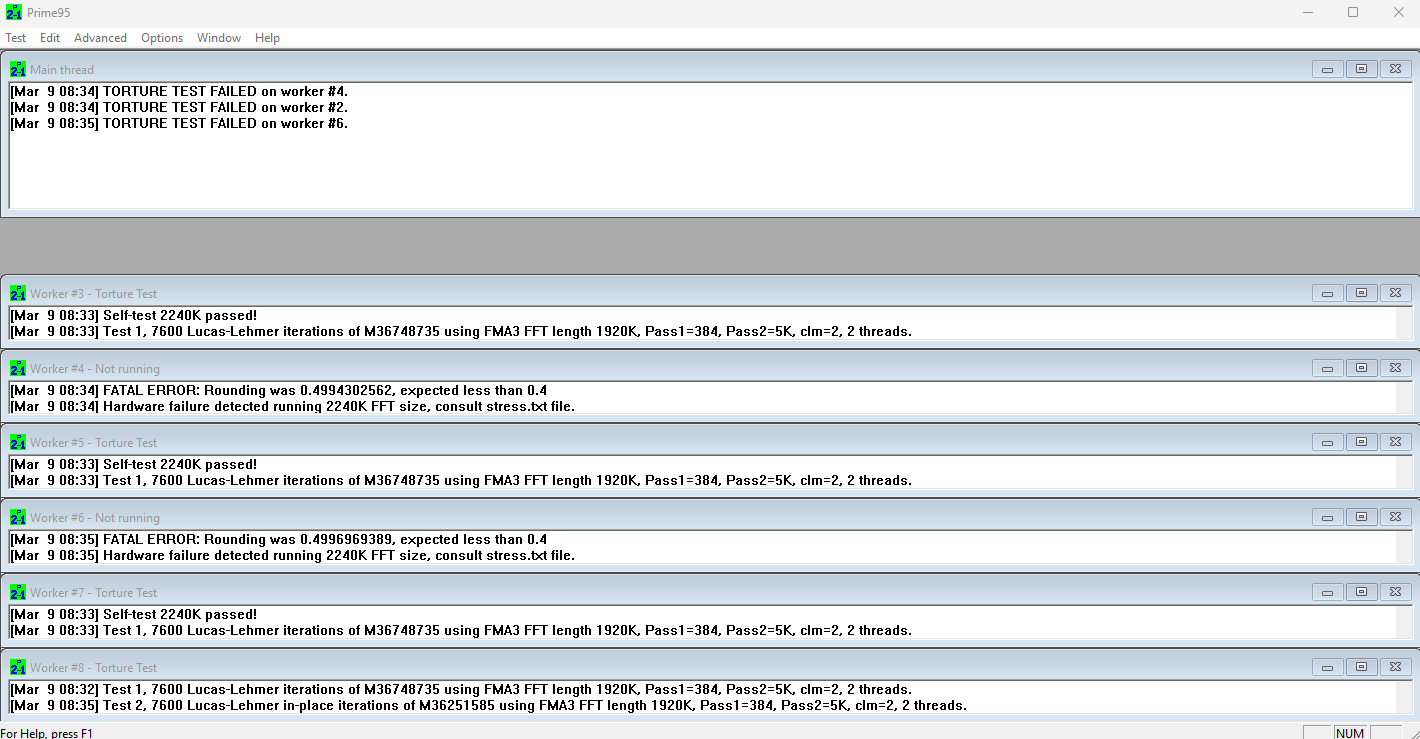Click the 'Test 1, 7600 Lucas-Lehmer' line in Worker #3
1420x739 pixels.
(x=461, y=331)
